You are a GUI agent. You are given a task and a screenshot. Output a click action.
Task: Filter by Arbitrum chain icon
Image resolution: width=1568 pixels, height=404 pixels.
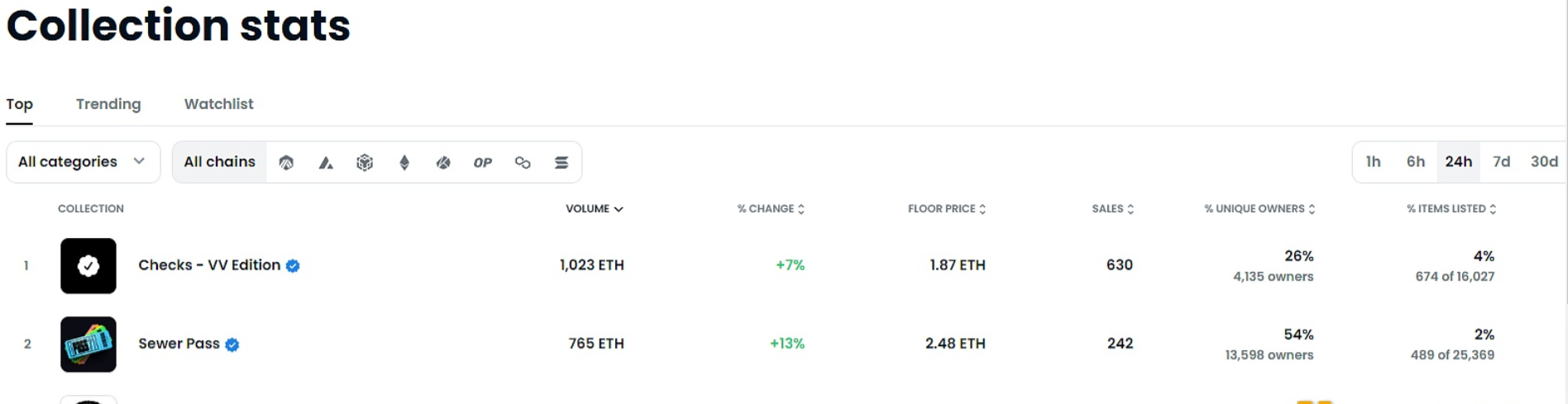coord(286,163)
